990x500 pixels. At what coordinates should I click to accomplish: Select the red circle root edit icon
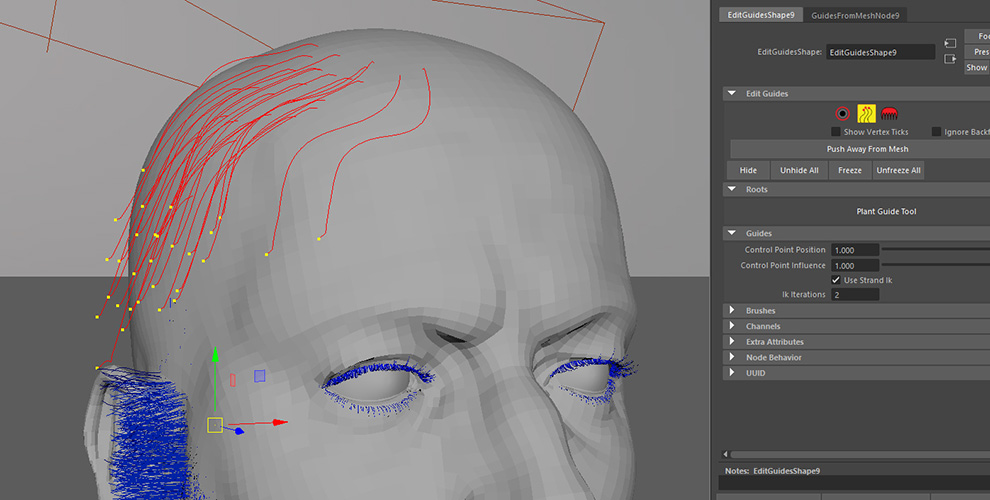pos(842,114)
